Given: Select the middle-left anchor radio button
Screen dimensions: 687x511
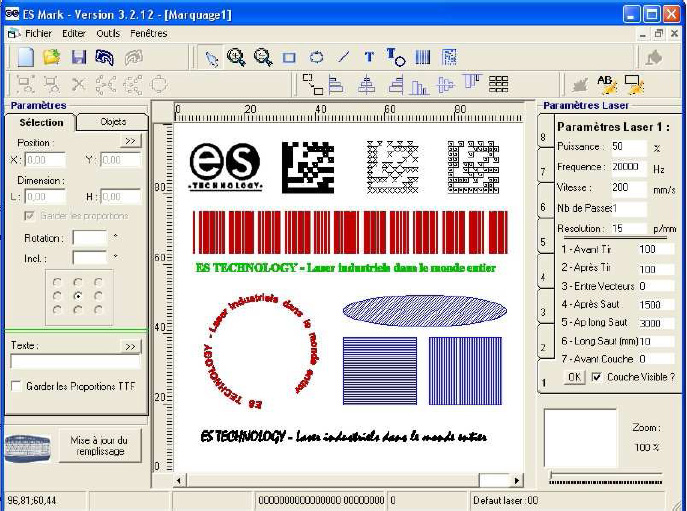Looking at the screenshot, I should [x=57, y=296].
